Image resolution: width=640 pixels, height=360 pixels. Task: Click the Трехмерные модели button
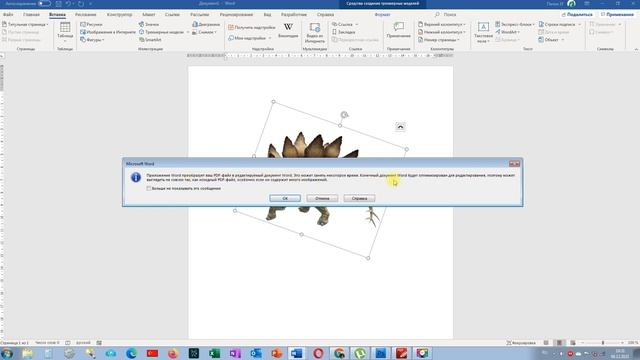tap(162, 32)
